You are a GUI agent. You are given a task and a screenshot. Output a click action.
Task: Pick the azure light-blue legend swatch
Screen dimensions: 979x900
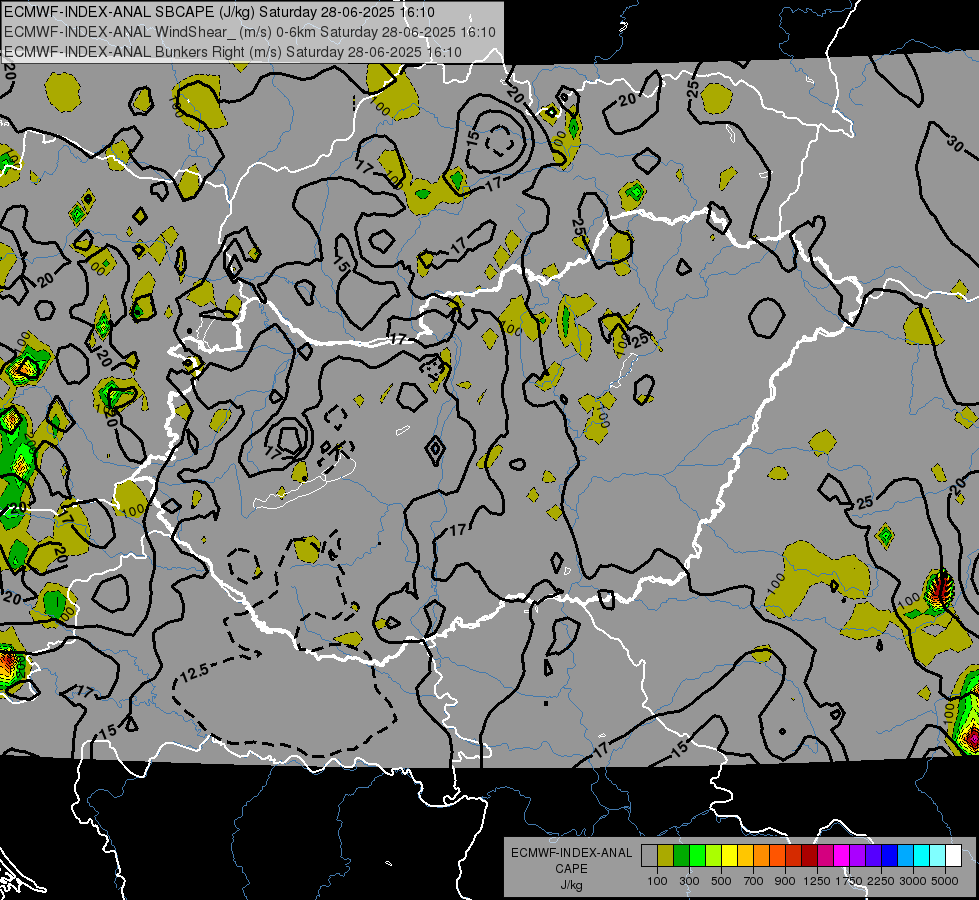tap(906, 856)
